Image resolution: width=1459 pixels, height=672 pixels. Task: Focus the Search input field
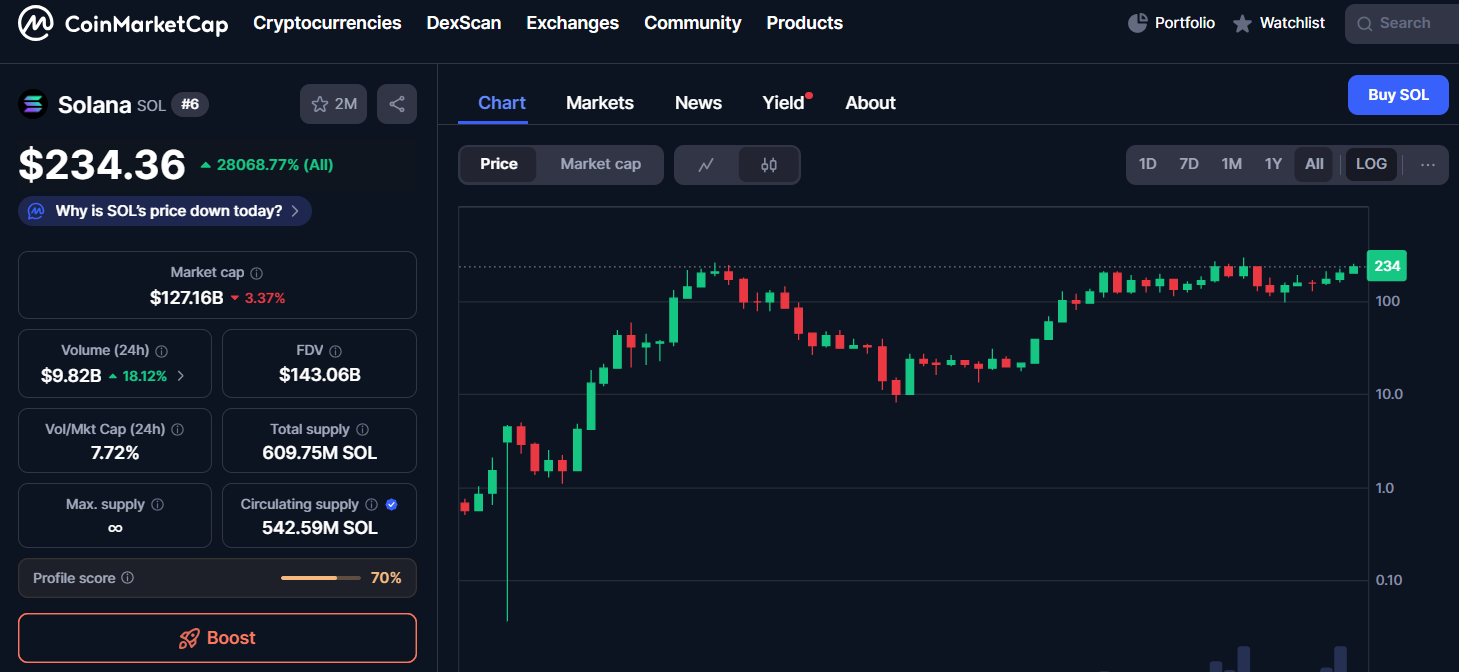click(1402, 23)
